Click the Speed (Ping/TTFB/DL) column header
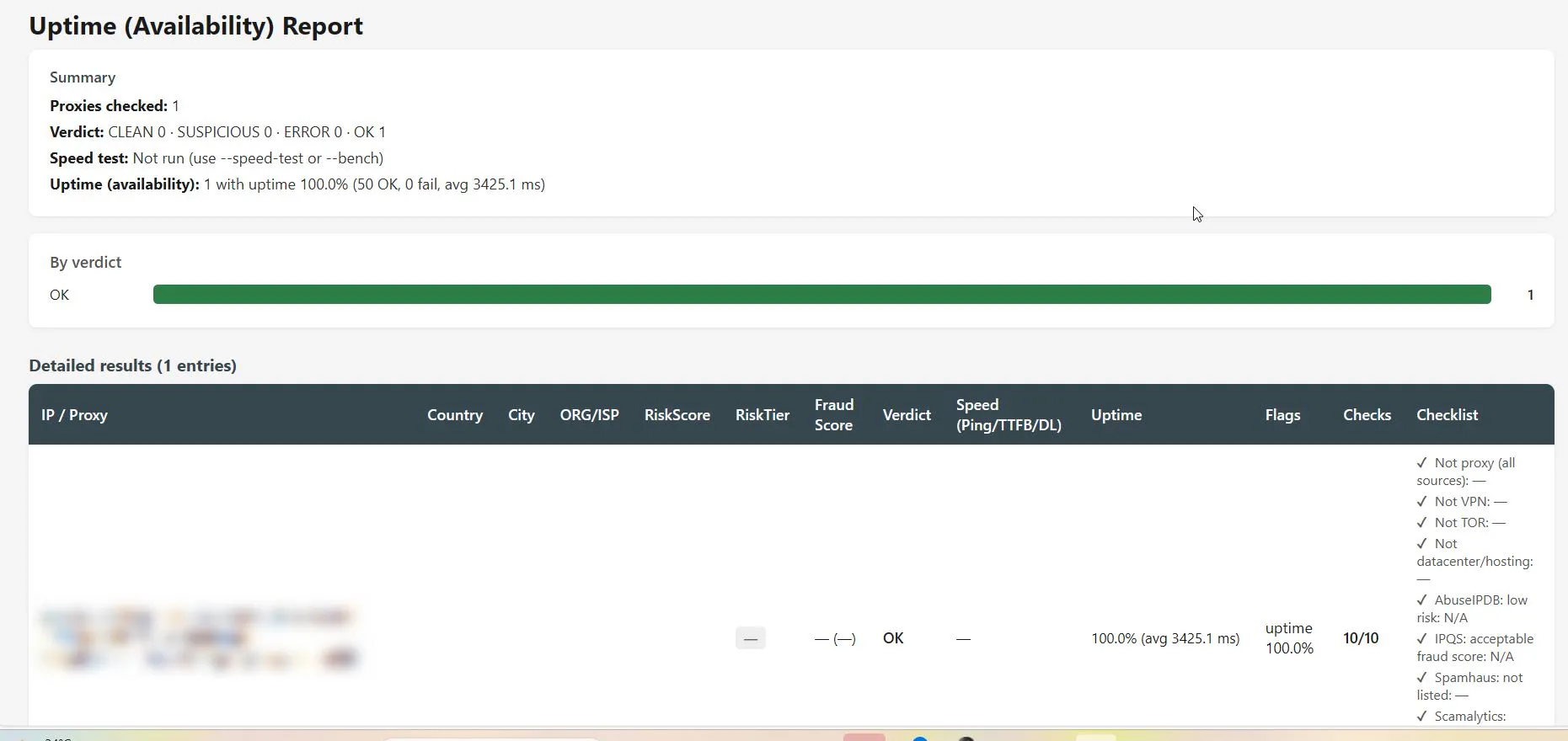This screenshot has width=1568, height=741. coord(1009,415)
